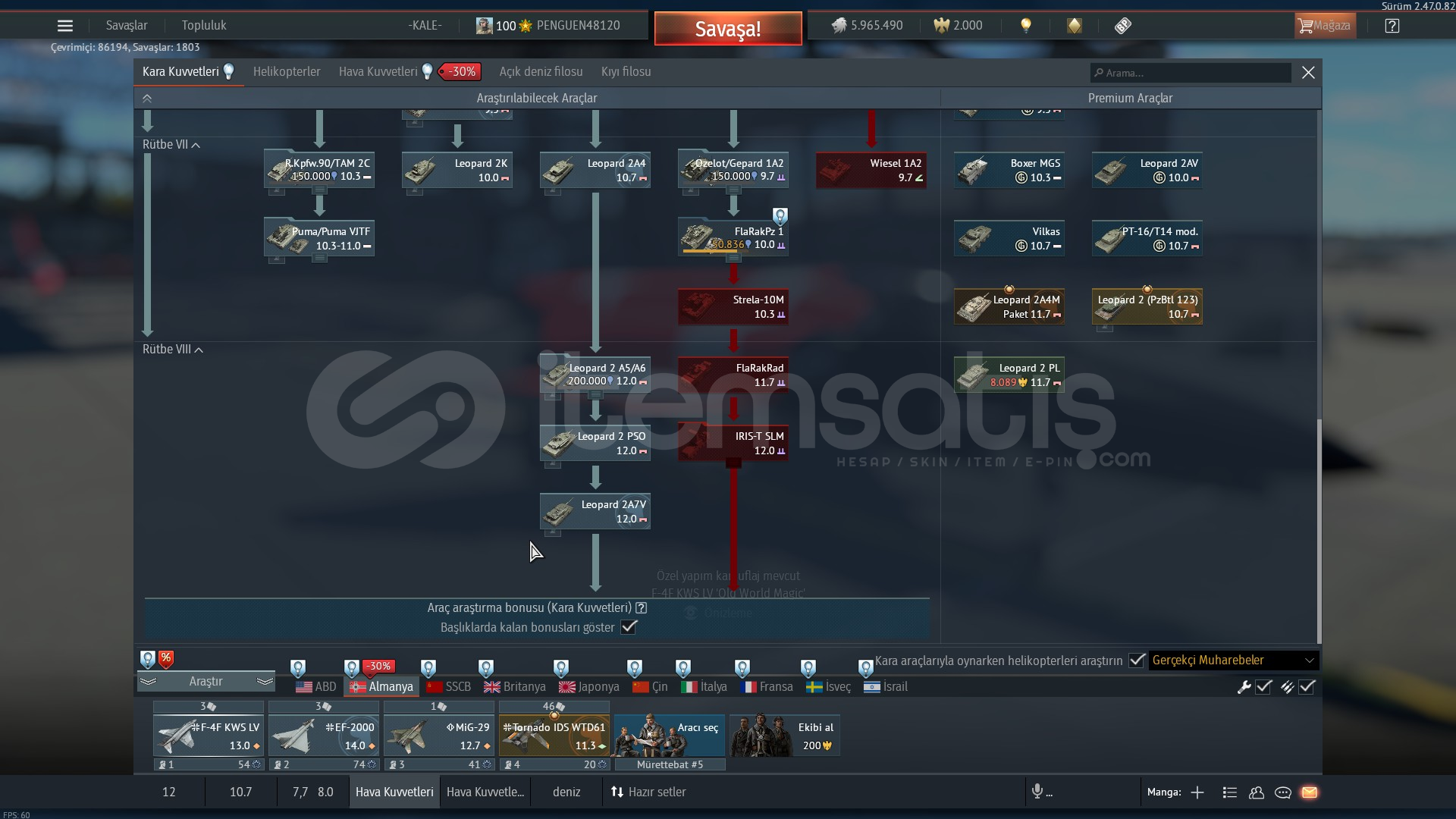The width and height of the screenshot is (1456, 819).
Task: Open the hamburger main menu
Action: click(65, 26)
